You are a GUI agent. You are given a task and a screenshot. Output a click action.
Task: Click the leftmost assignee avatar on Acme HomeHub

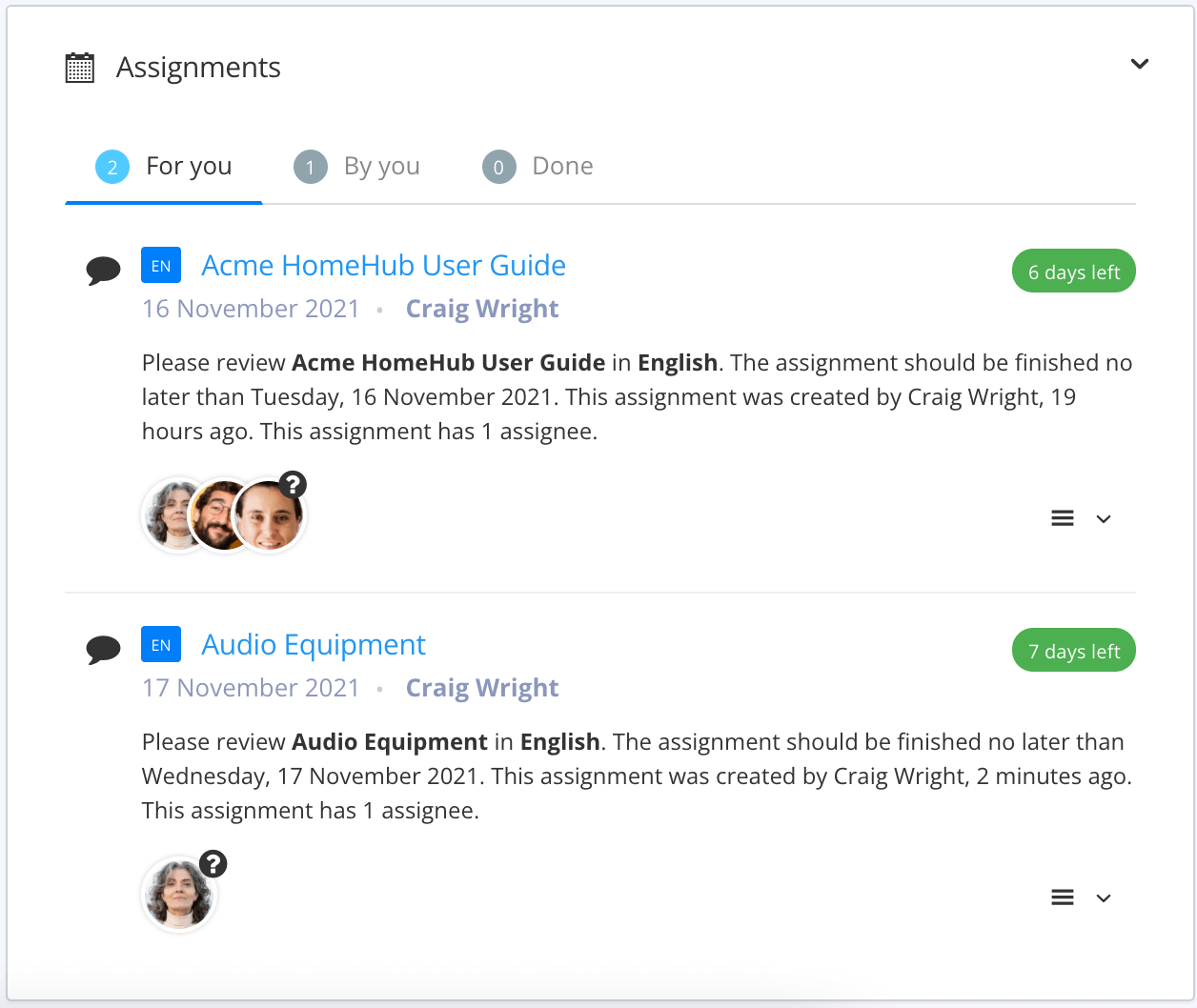click(172, 514)
